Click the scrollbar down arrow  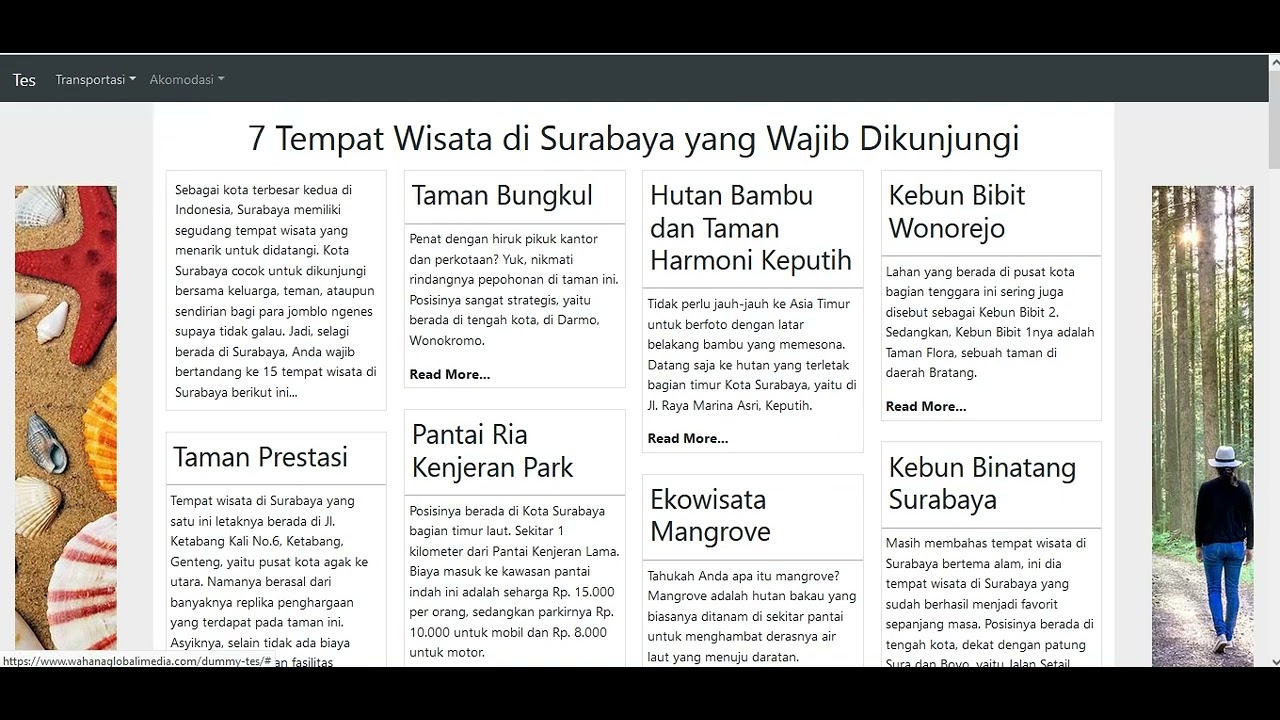pyautogui.click(x=1273, y=661)
